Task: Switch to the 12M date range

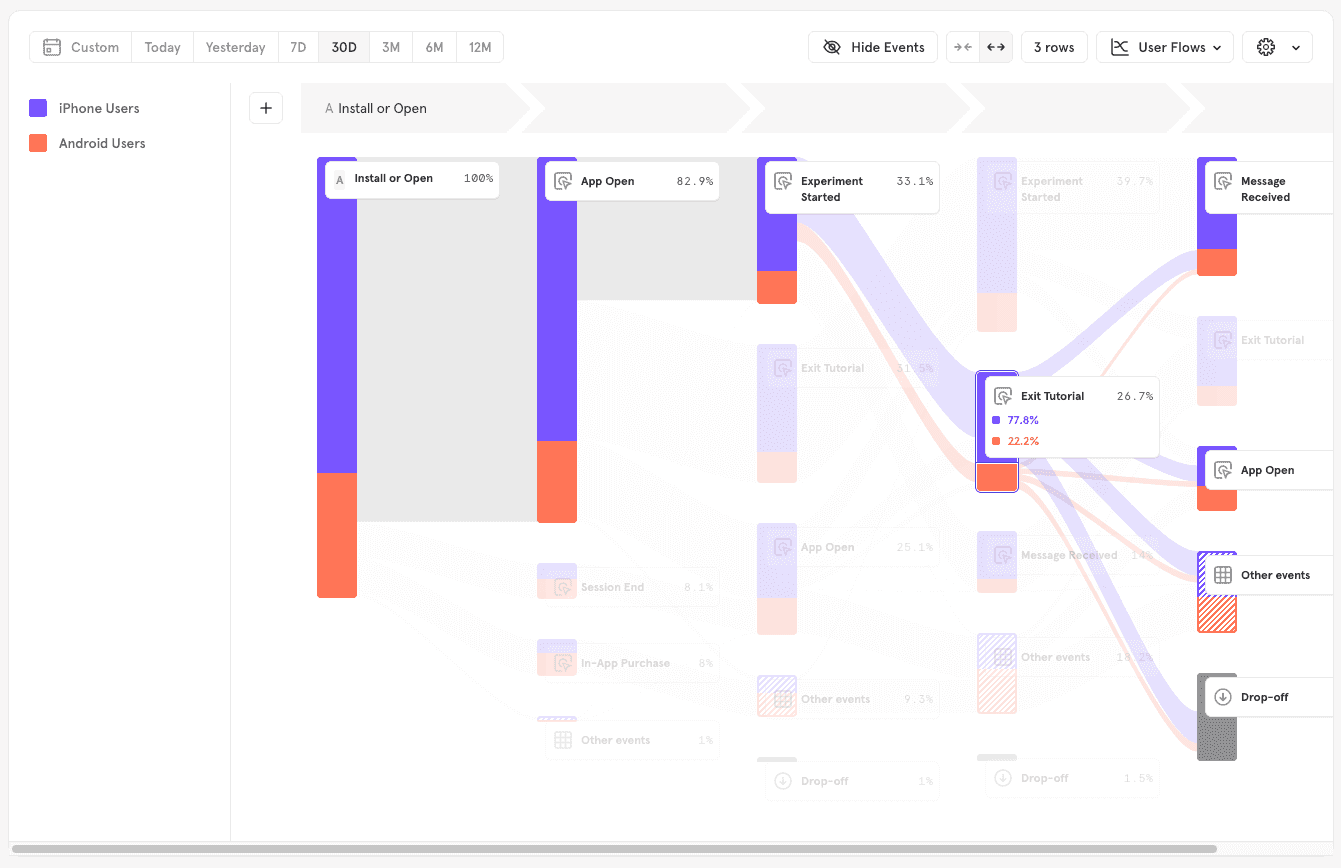Action: click(x=480, y=47)
